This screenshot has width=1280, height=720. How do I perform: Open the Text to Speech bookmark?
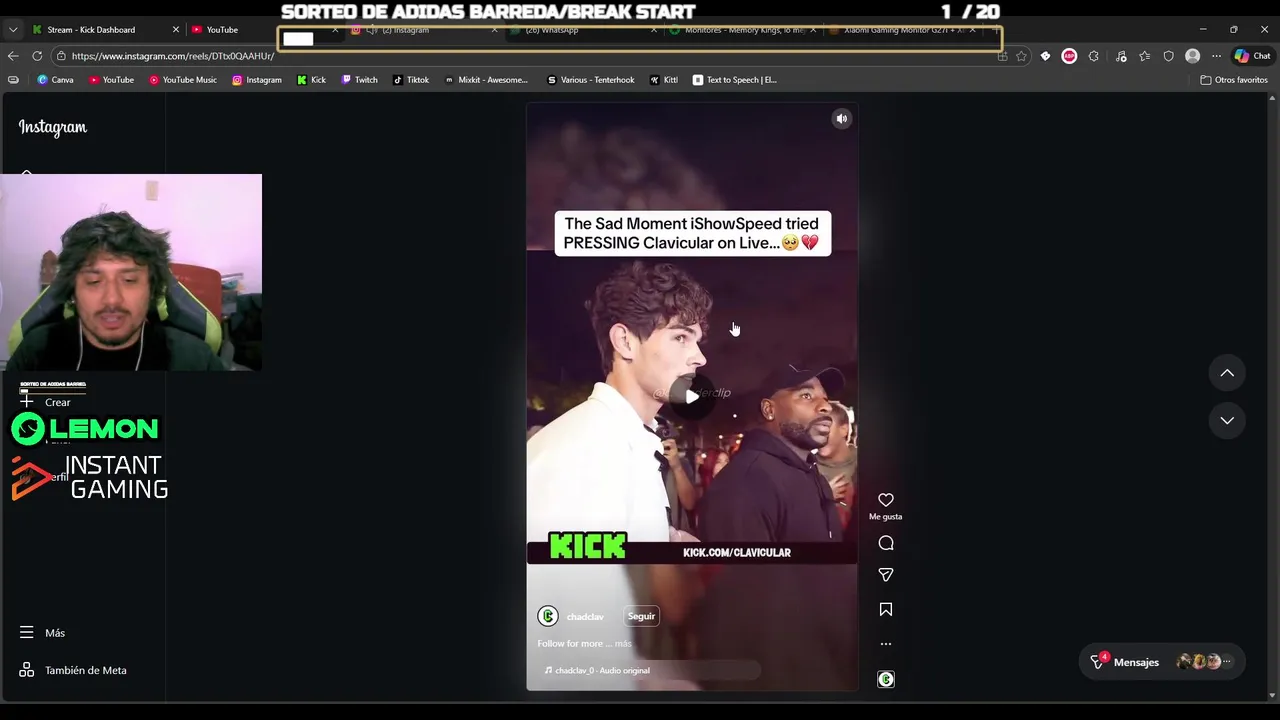[734, 80]
